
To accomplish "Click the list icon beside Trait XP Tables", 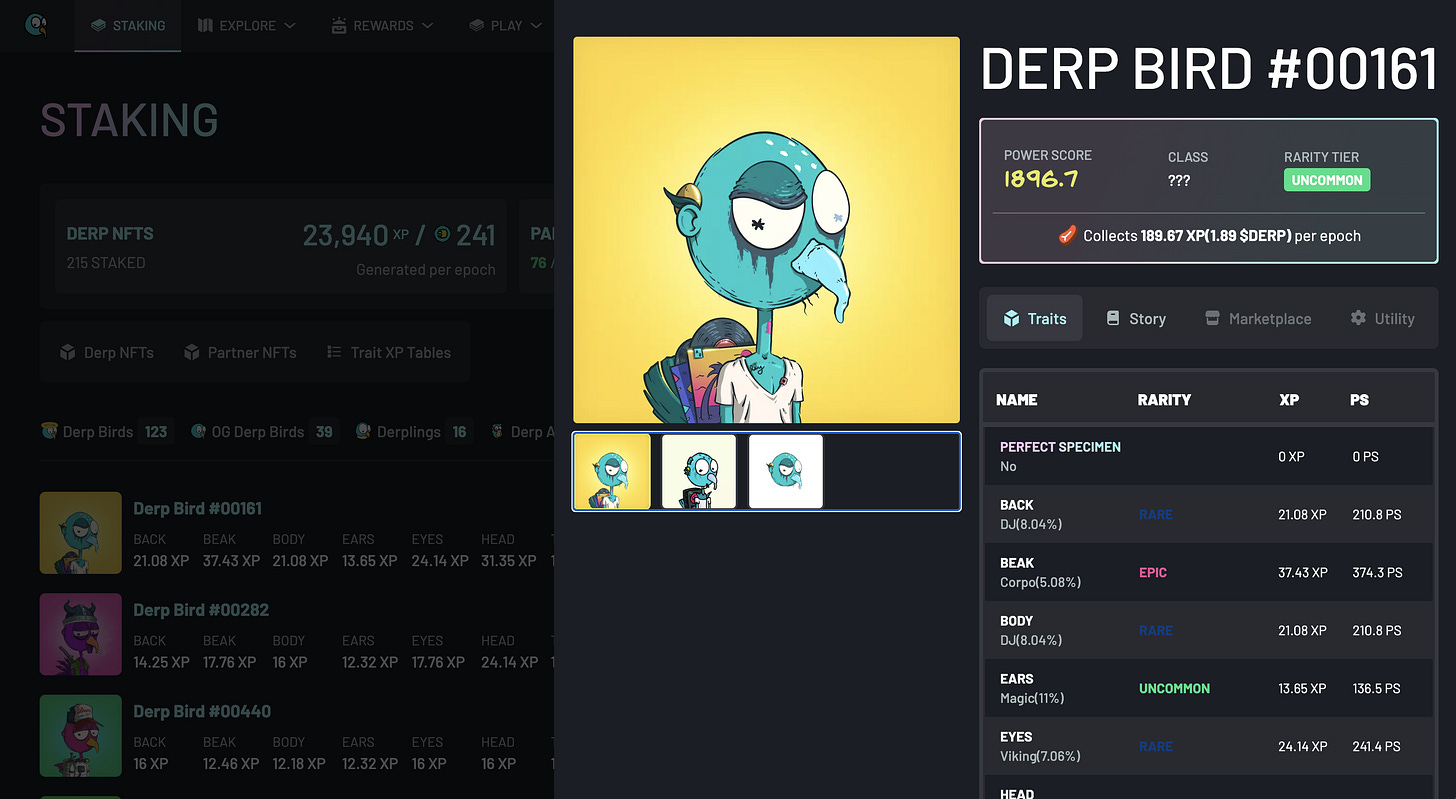I will point(334,353).
